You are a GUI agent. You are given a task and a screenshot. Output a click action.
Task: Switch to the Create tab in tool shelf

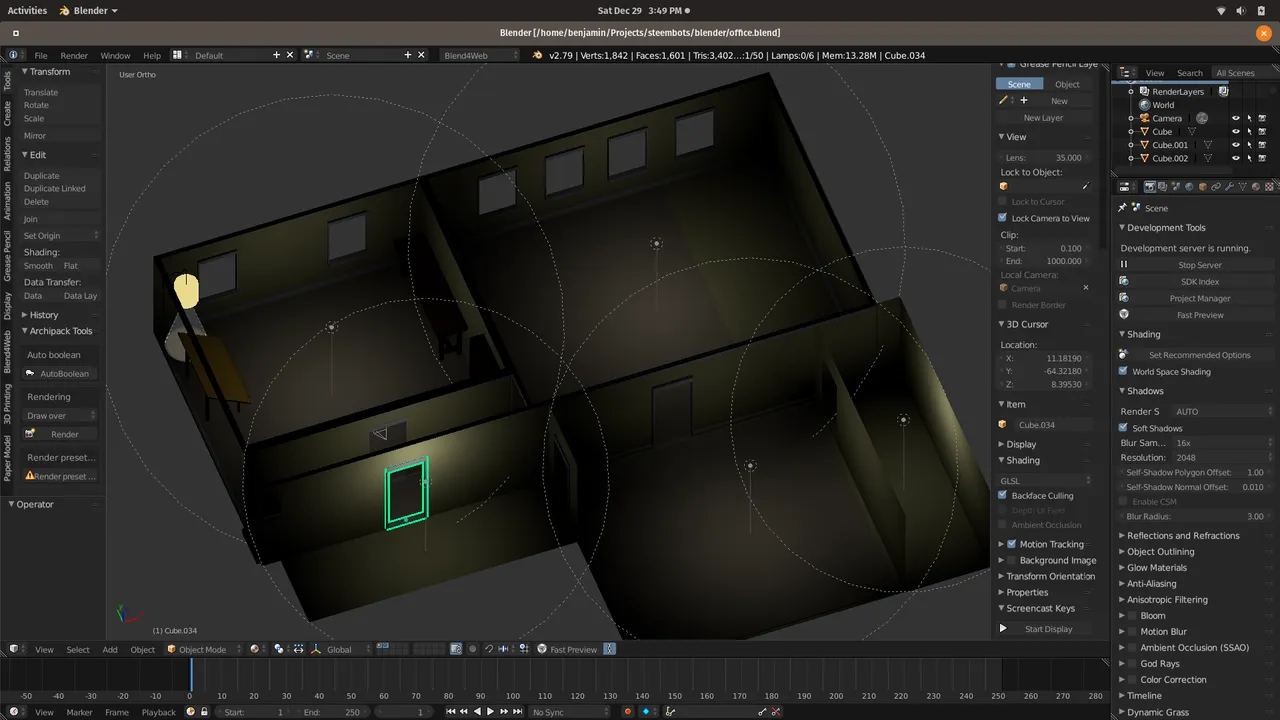point(8,113)
